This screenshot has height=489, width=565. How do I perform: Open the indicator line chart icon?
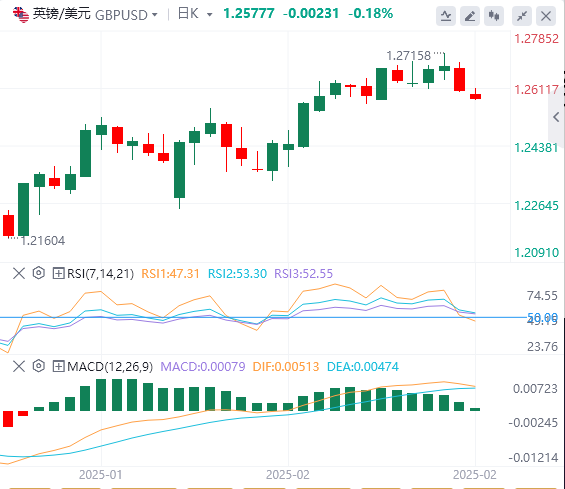(446, 16)
